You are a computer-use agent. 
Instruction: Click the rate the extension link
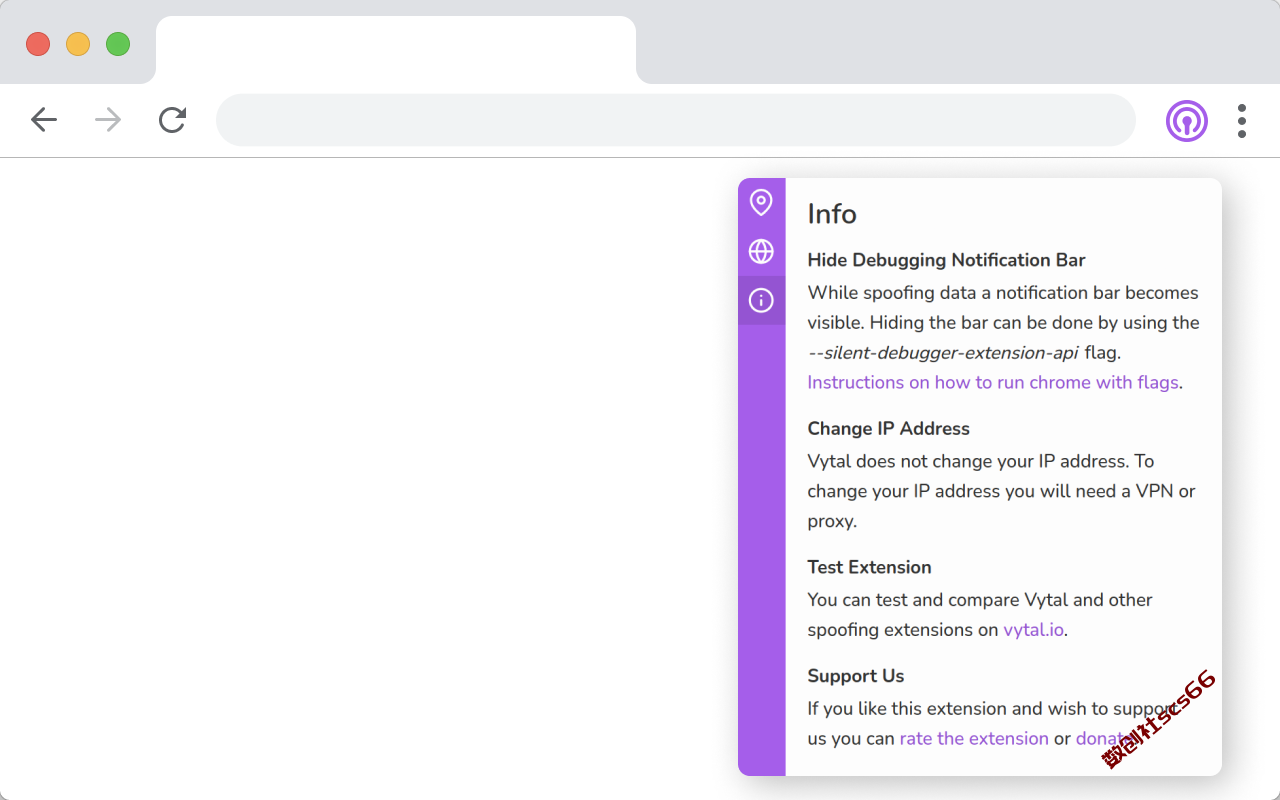click(x=974, y=738)
